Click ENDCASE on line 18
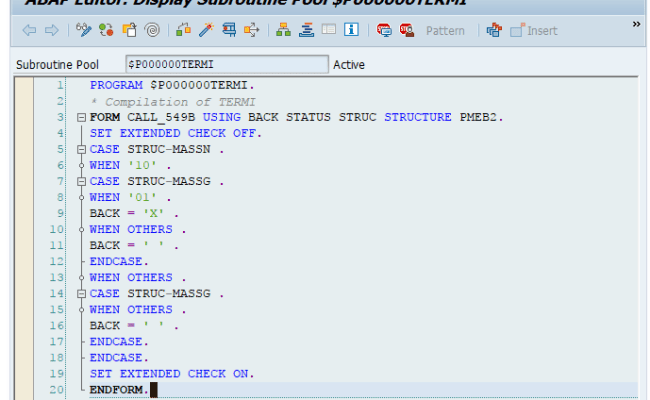650x400 pixels. pyautogui.click(x=119, y=358)
